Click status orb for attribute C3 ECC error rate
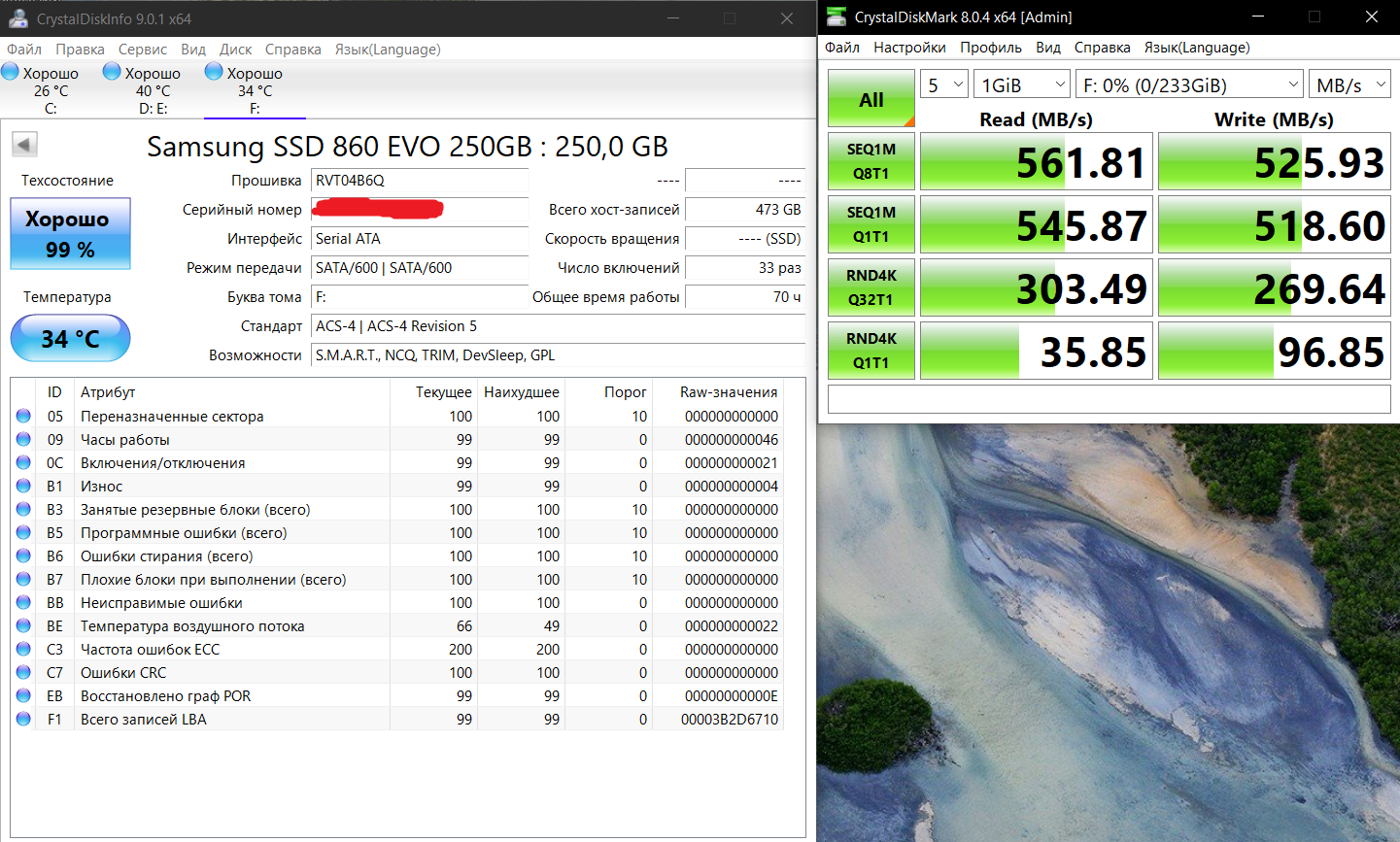This screenshot has height=842, width=1400. click(x=23, y=649)
